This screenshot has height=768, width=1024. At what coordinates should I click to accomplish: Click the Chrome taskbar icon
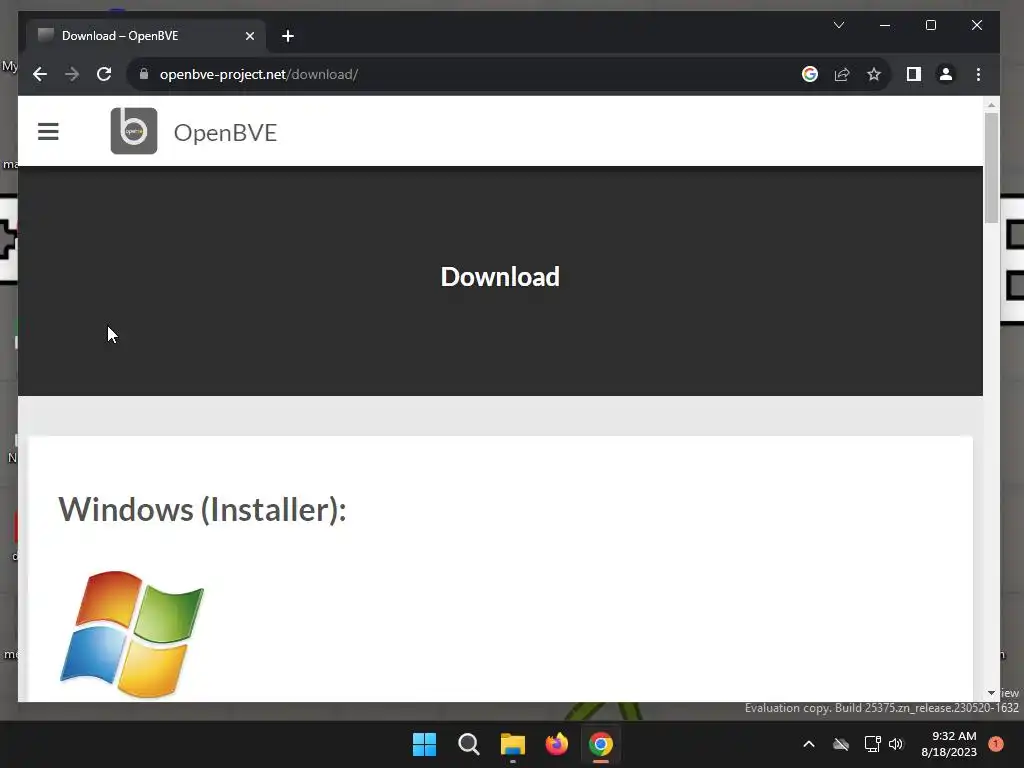click(x=601, y=744)
